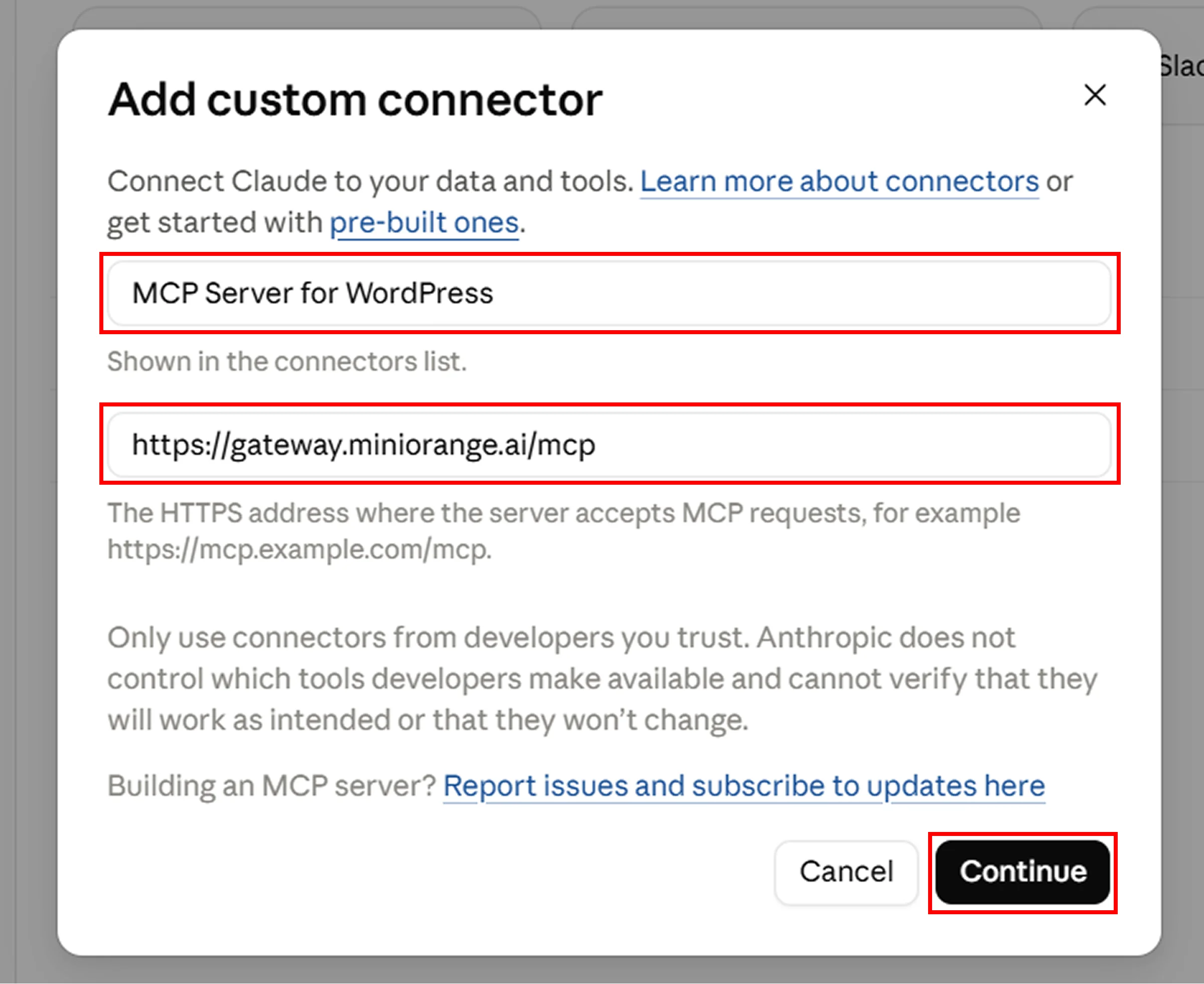This screenshot has height=984, width=1204.
Task: Click the Add custom connector heading
Action: tap(355, 99)
